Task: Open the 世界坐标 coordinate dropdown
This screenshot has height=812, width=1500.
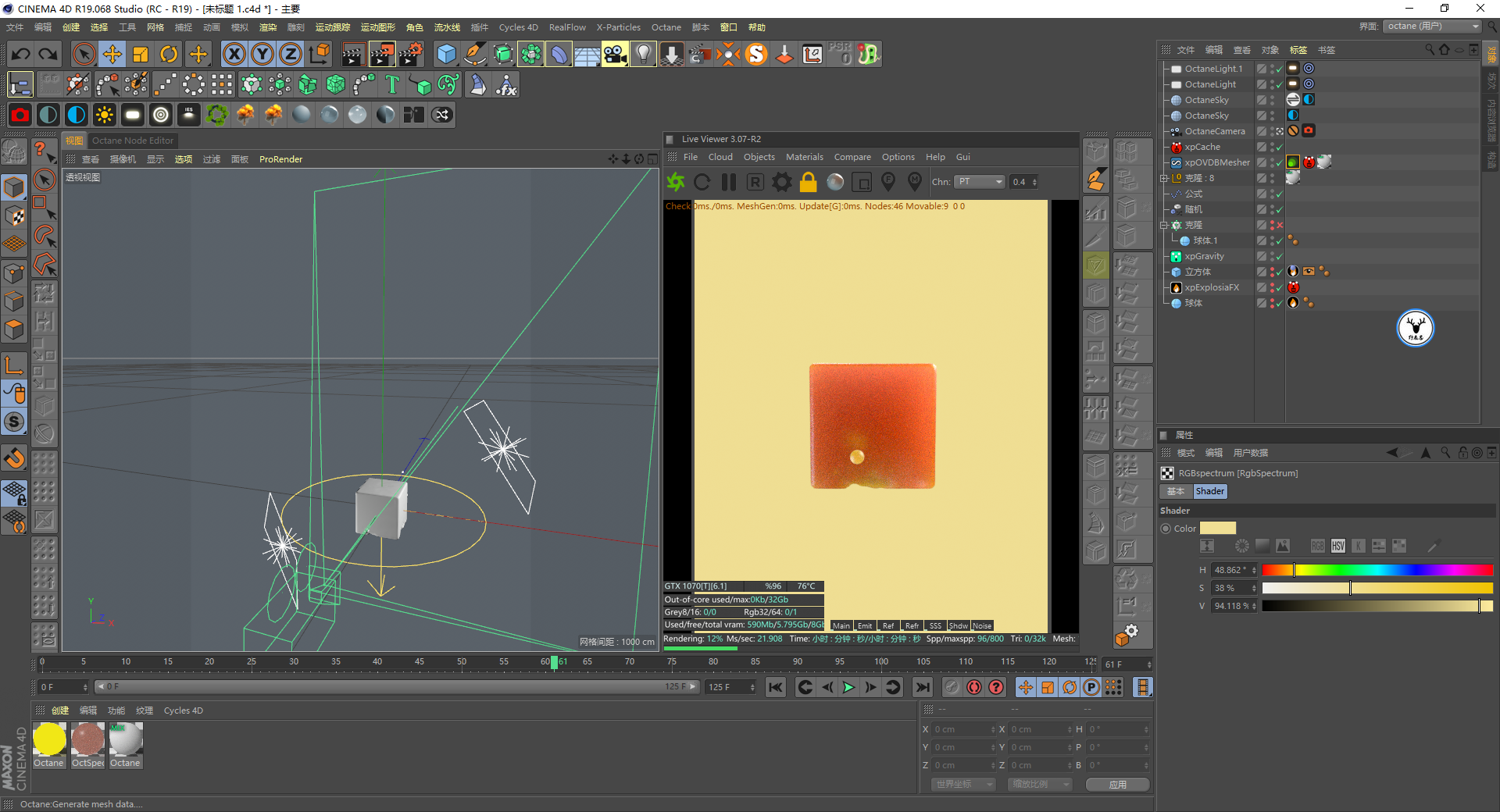Action: point(963,784)
